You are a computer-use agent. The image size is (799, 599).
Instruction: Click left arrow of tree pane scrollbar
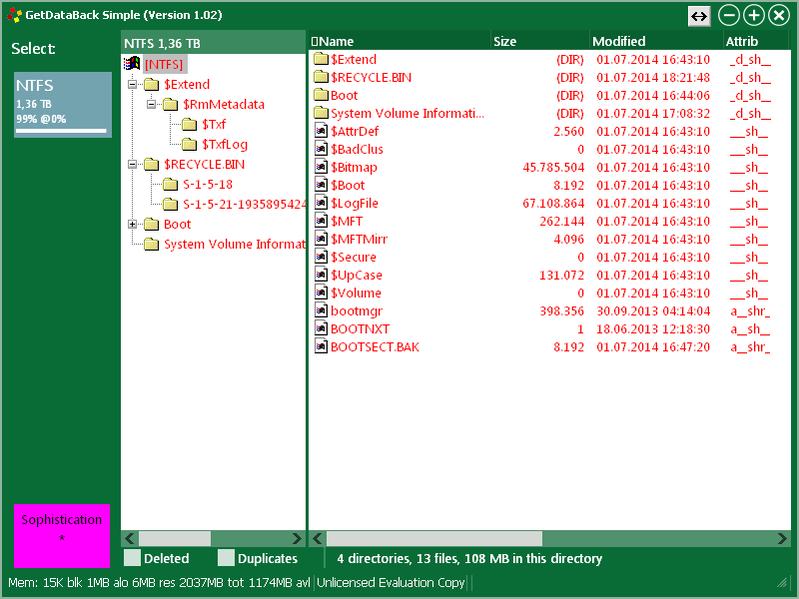click(130, 538)
